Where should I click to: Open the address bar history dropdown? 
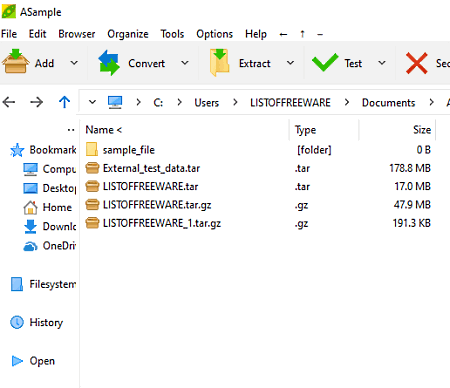point(92,102)
